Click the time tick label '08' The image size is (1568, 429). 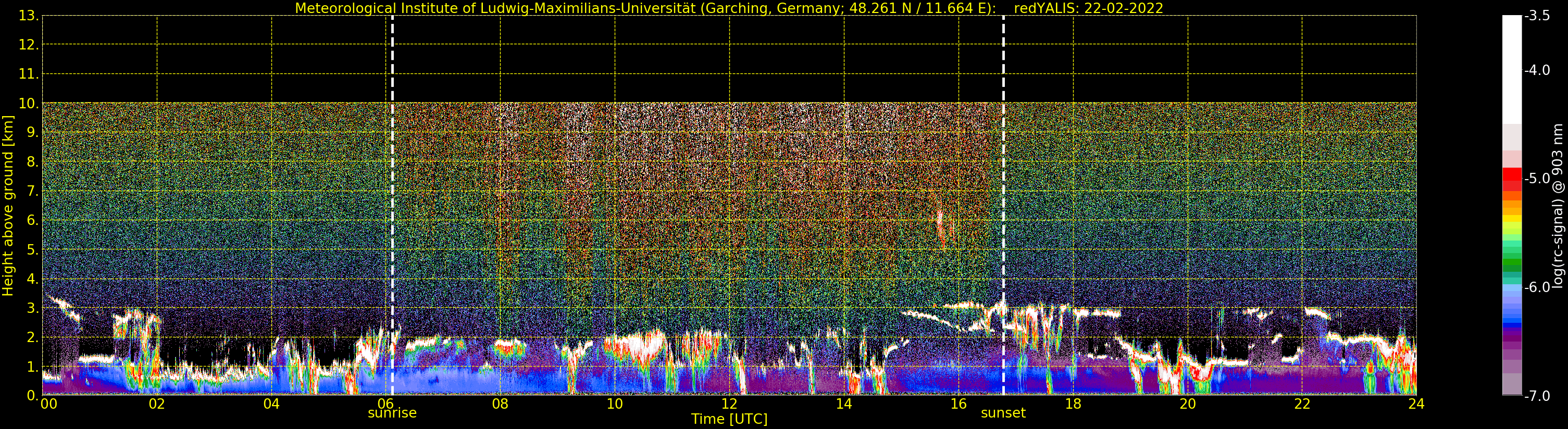(500, 404)
